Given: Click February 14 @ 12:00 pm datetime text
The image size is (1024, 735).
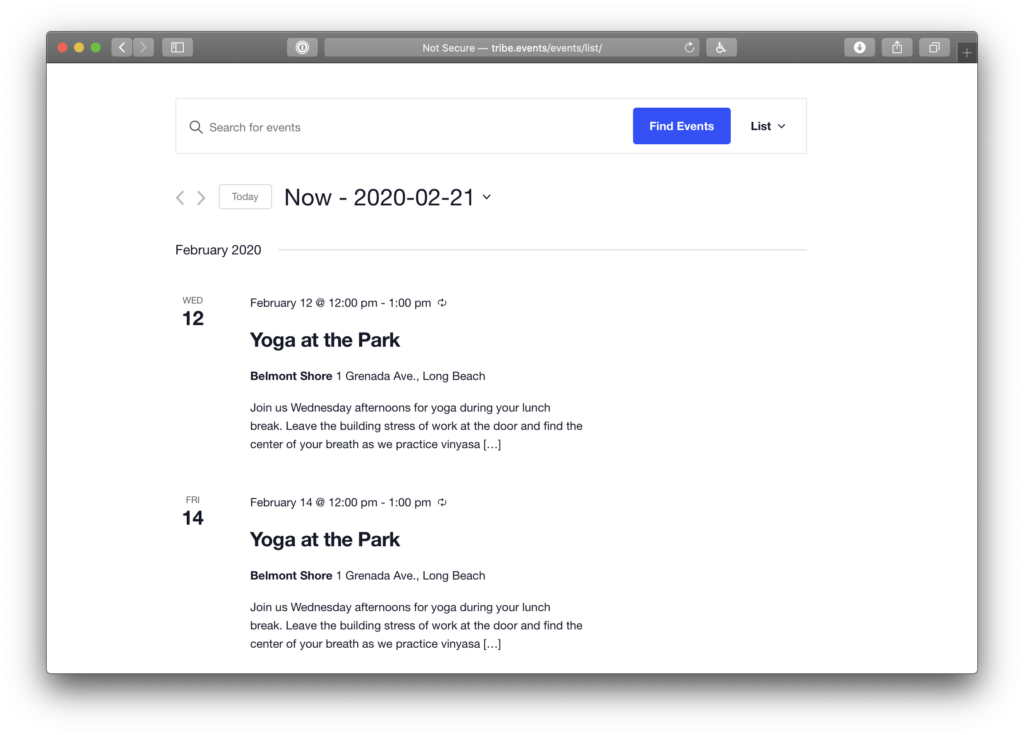Looking at the screenshot, I should pos(340,502).
